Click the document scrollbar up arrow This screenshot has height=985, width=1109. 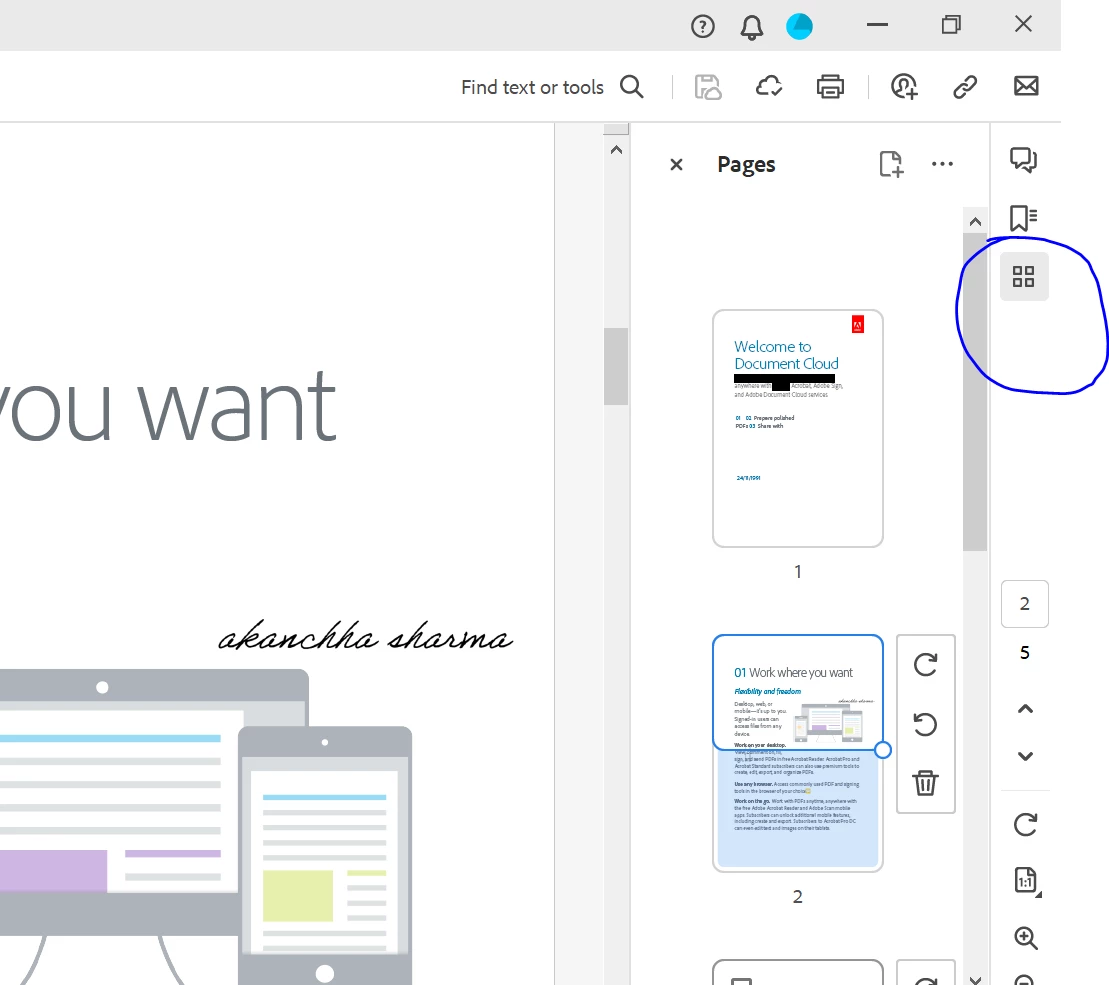click(616, 150)
